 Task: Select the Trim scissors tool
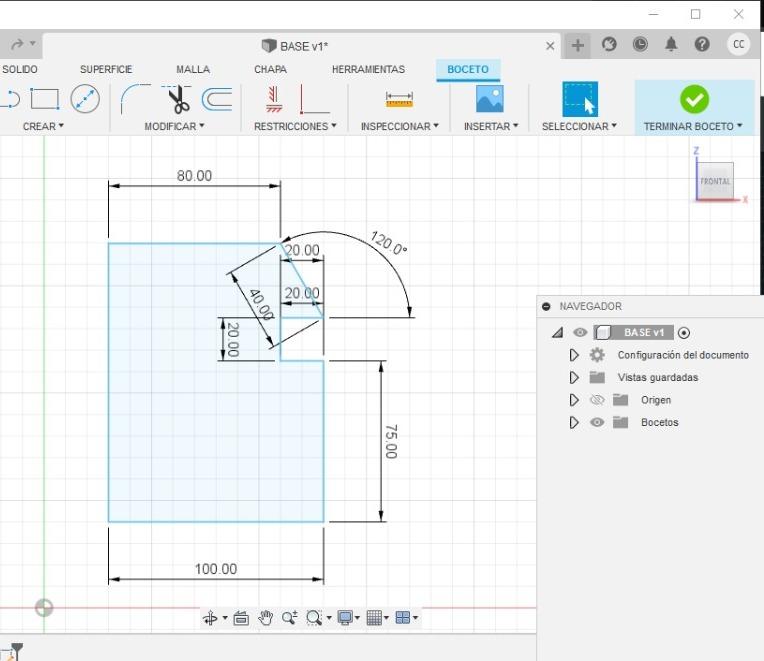pyautogui.click(x=177, y=99)
